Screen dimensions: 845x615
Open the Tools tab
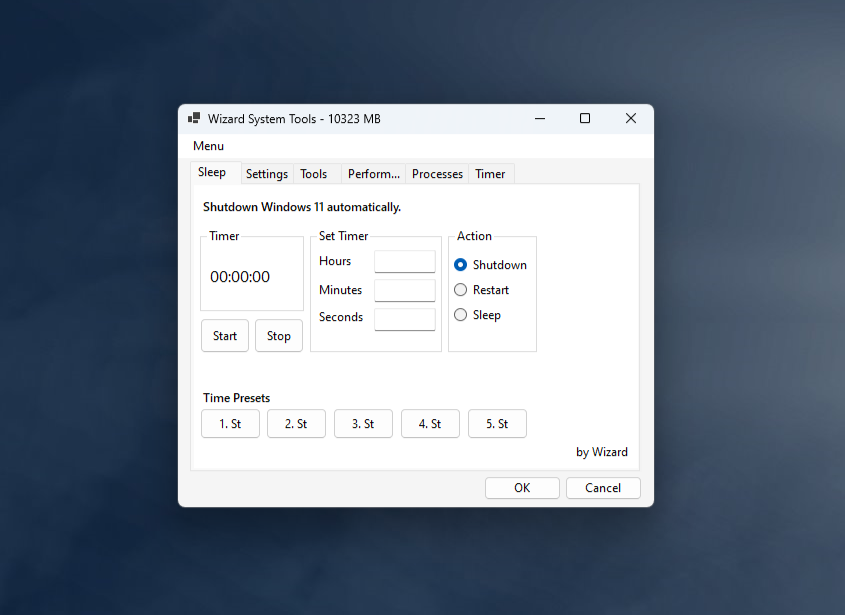click(x=312, y=173)
